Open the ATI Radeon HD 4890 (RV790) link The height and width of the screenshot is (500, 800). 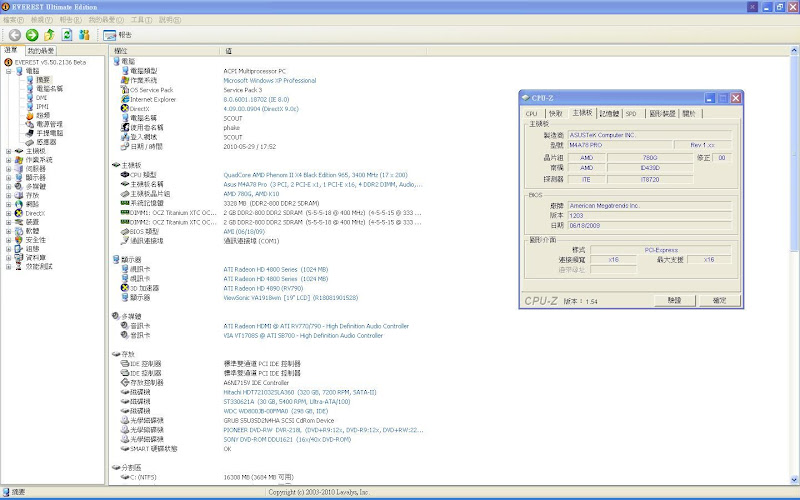click(263, 288)
